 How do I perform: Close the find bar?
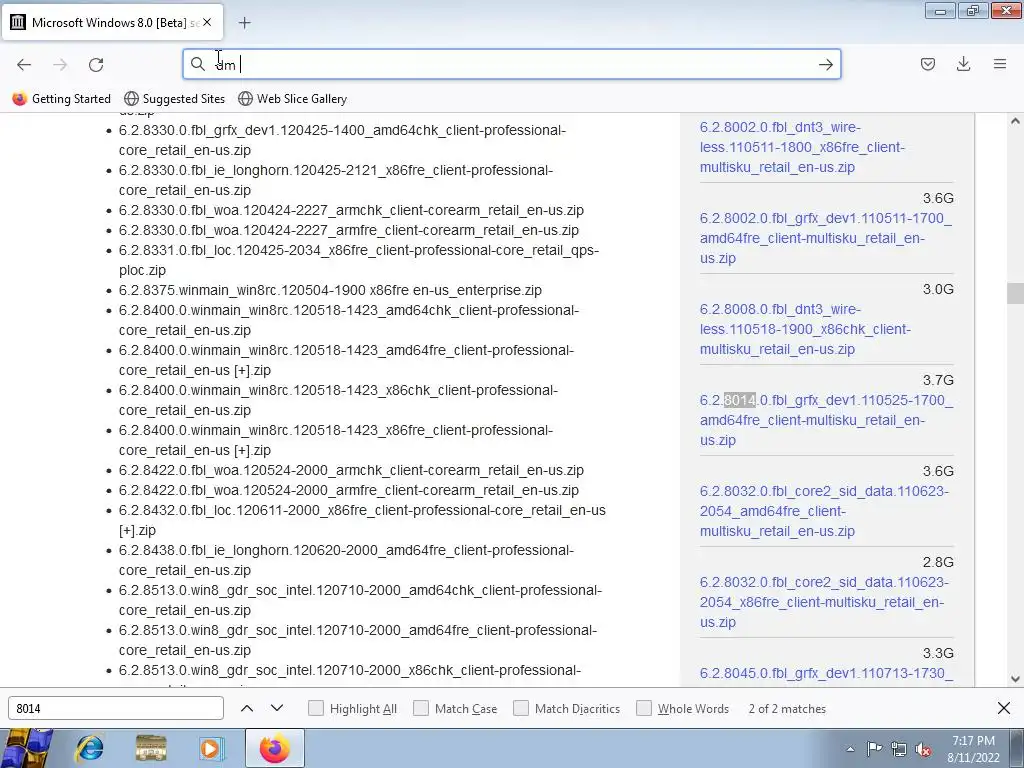tap(1004, 708)
